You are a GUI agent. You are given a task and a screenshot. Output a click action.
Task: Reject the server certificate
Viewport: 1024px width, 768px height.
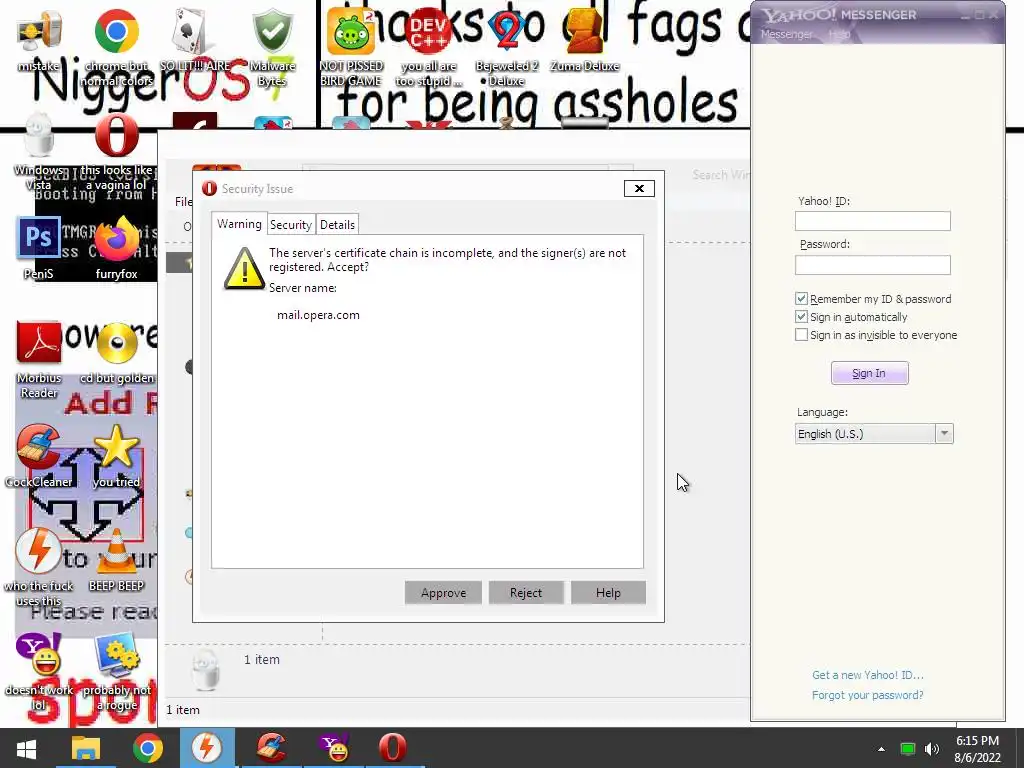click(x=526, y=593)
